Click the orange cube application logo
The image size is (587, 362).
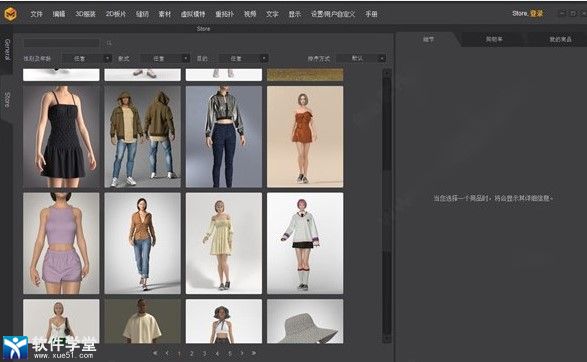pyautogui.click(x=10, y=14)
